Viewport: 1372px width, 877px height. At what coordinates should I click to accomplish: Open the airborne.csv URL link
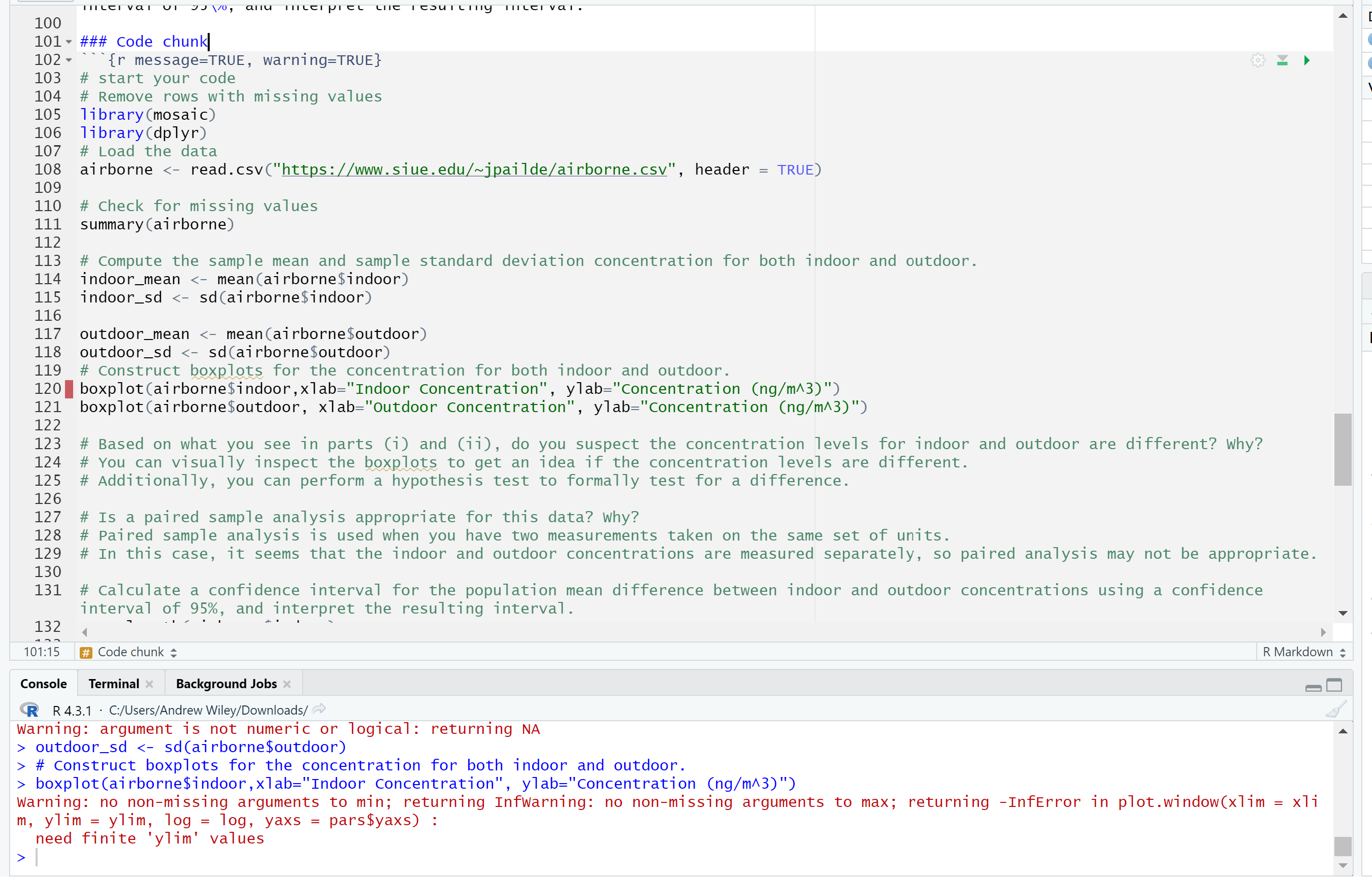pos(474,170)
